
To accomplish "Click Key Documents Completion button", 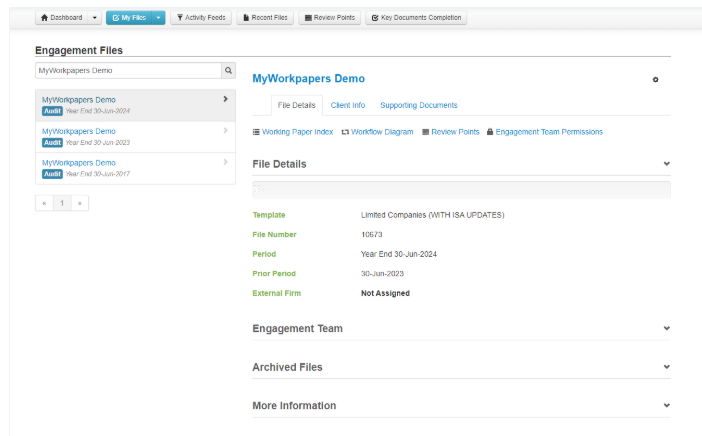I will coord(415,17).
